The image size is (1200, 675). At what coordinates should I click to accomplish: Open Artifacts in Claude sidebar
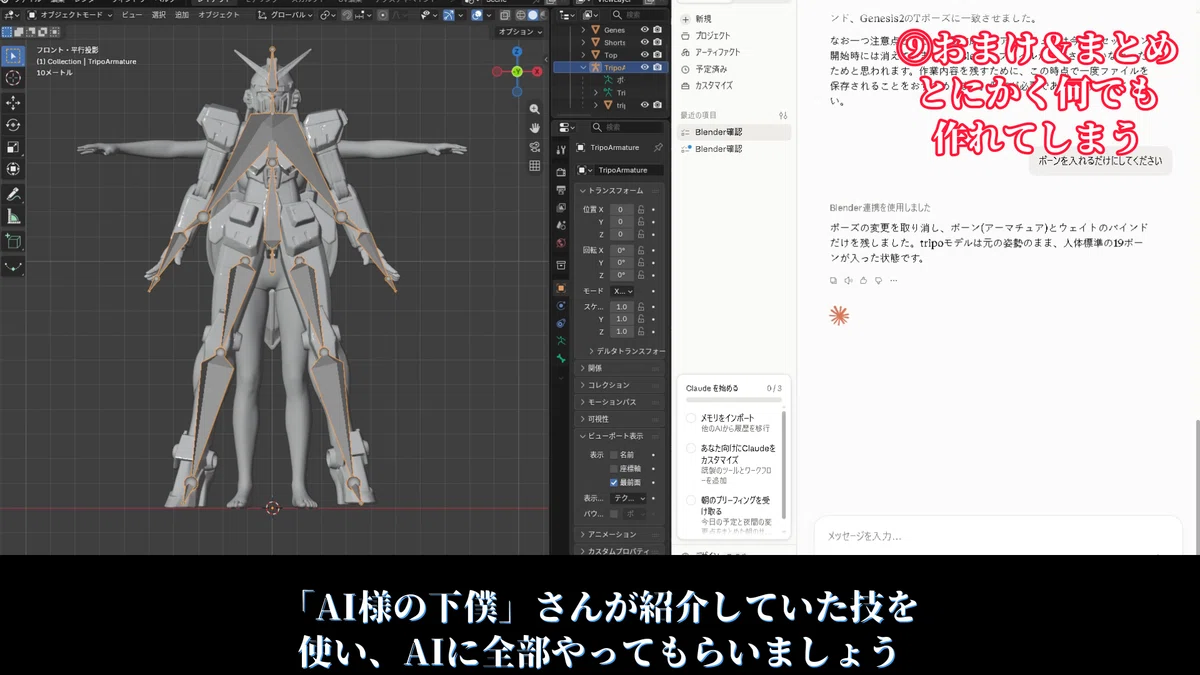pos(710,52)
